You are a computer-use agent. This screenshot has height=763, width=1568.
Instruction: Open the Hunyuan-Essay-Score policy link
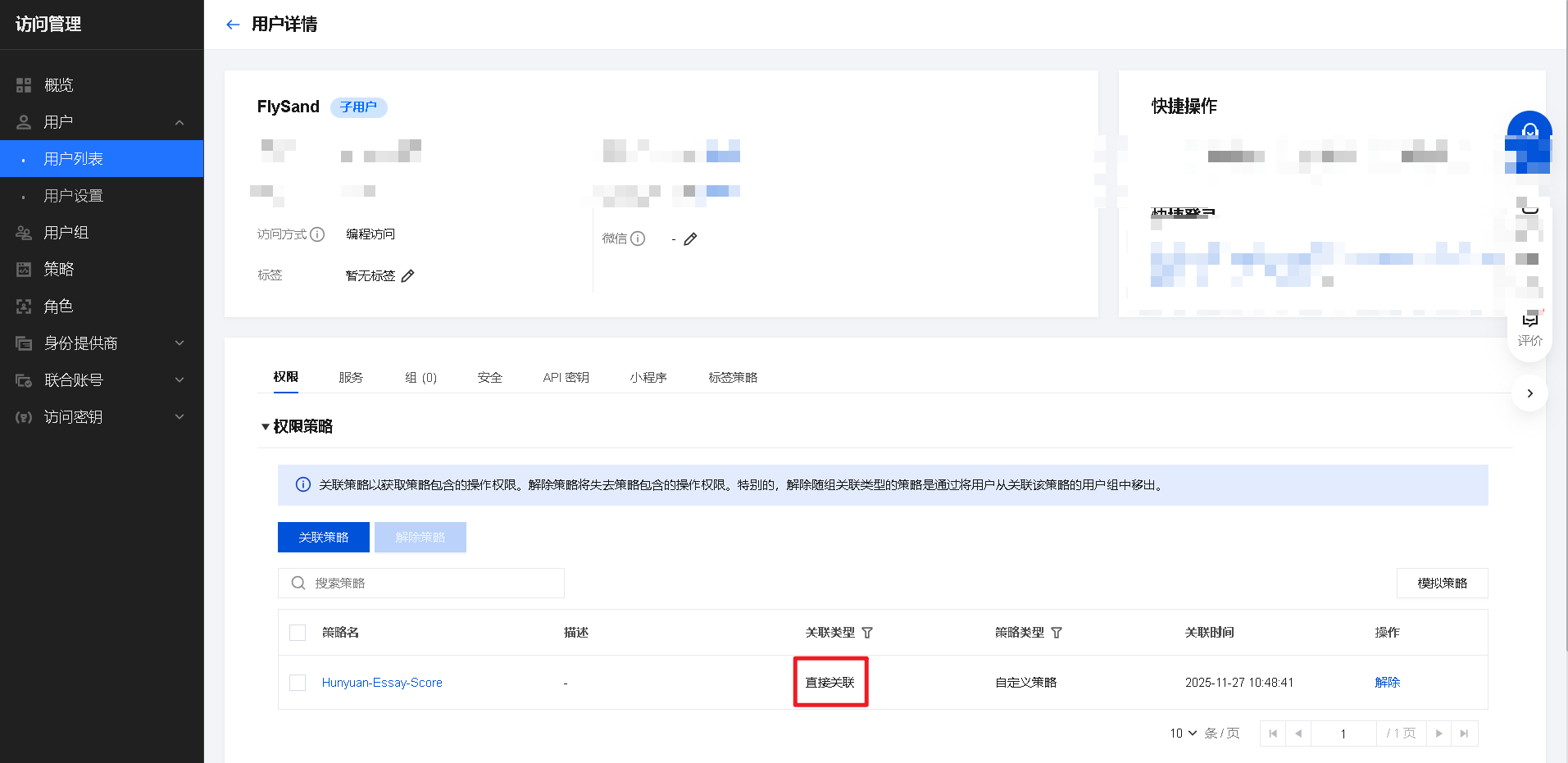coord(382,683)
